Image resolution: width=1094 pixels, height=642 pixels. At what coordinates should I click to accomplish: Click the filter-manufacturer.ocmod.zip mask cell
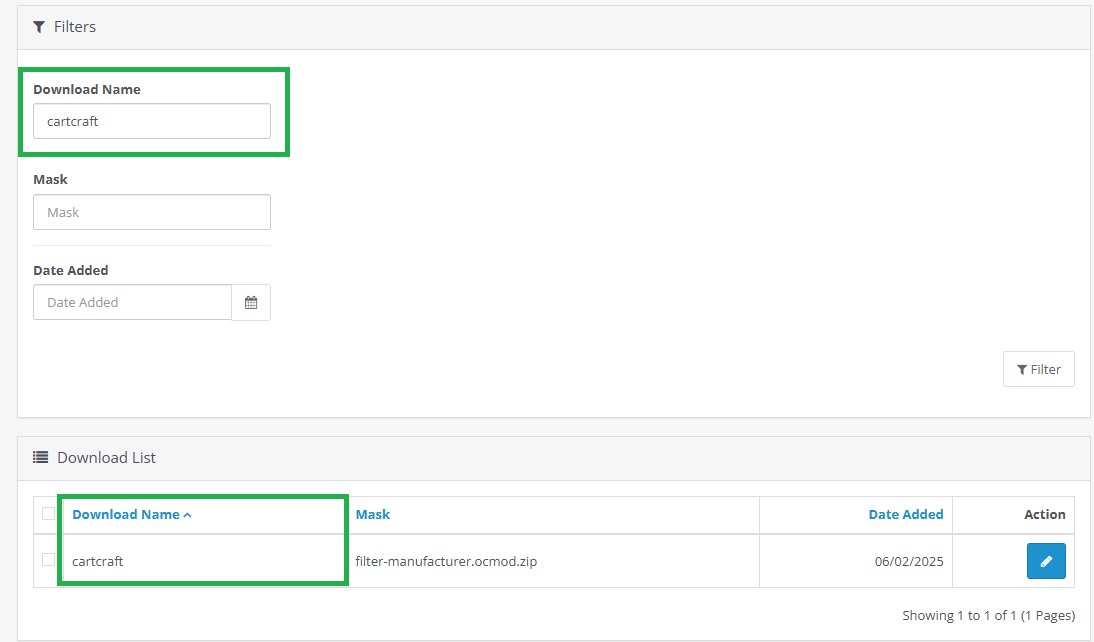pyautogui.click(x=446, y=562)
